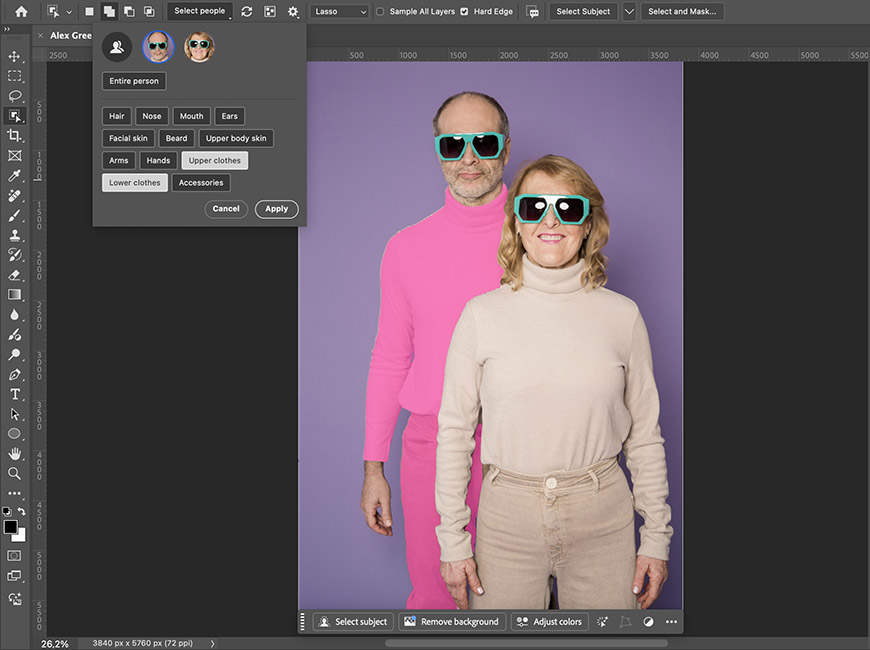Select the Pen tool

click(x=14, y=375)
